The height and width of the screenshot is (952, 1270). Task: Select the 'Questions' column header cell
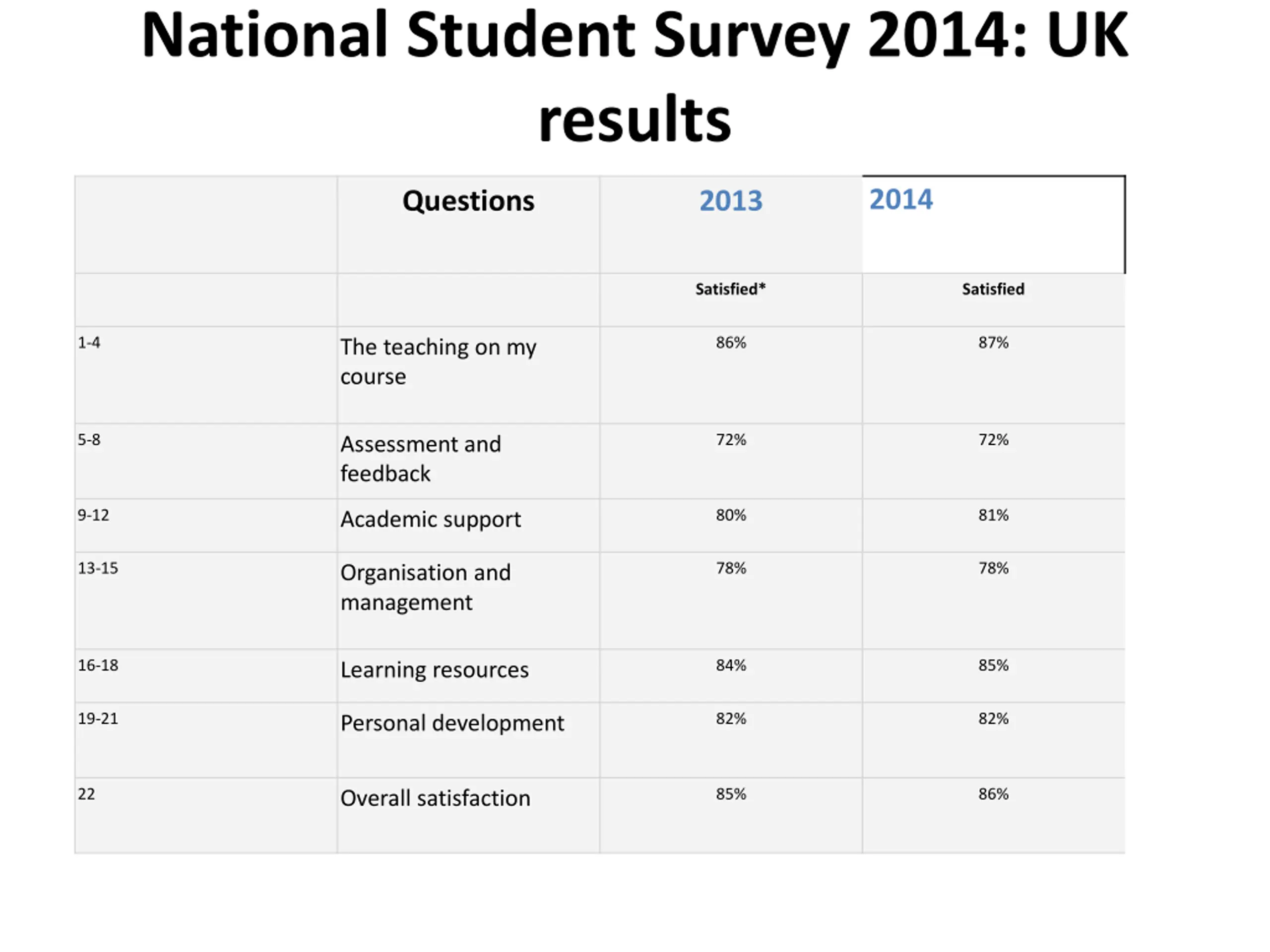click(x=468, y=225)
